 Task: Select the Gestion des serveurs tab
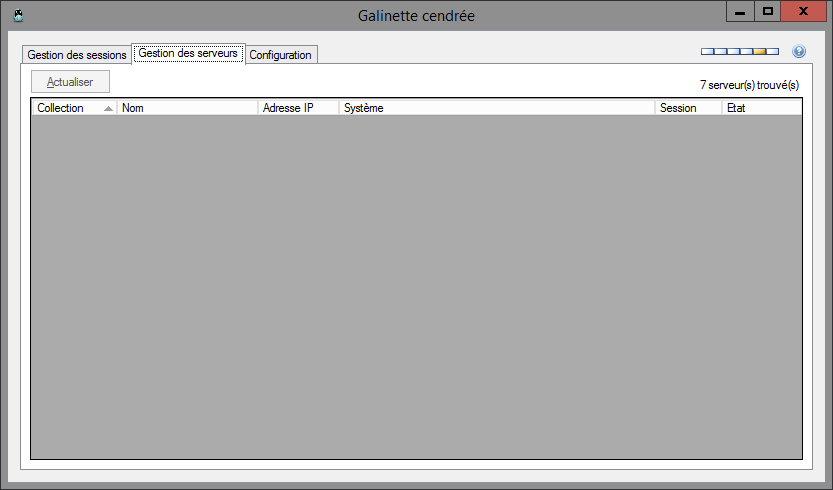click(x=188, y=53)
